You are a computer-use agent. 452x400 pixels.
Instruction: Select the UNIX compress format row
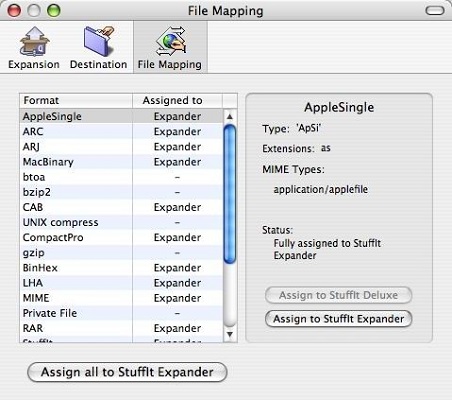(121, 222)
